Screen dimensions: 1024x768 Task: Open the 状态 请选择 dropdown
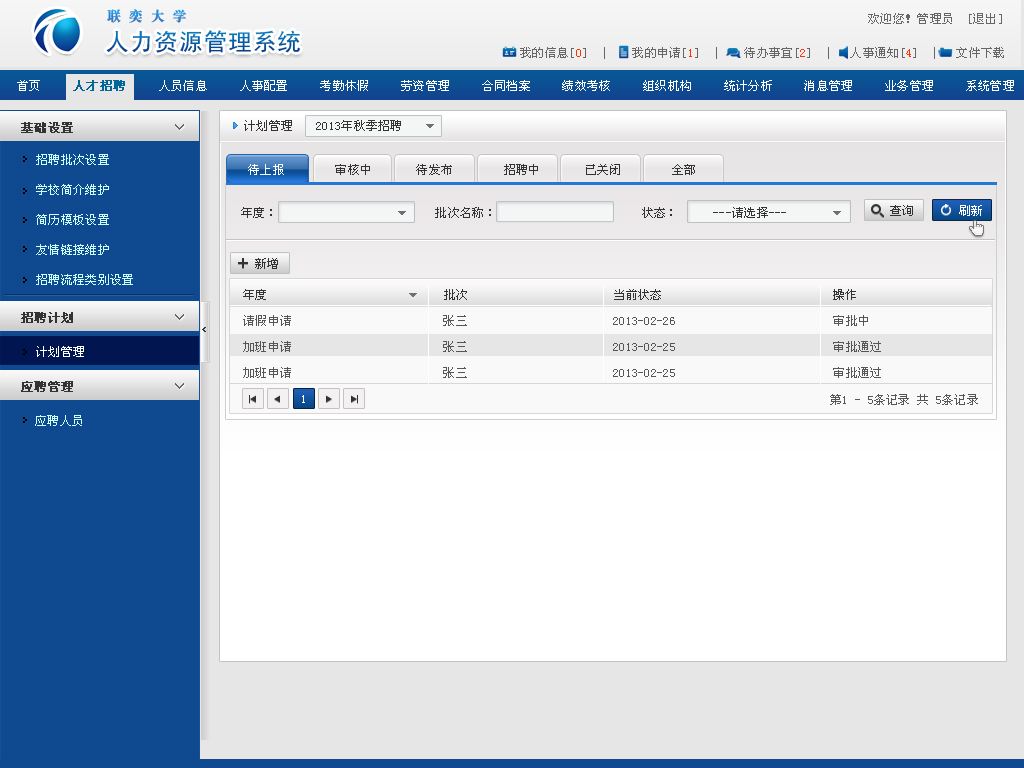point(769,212)
